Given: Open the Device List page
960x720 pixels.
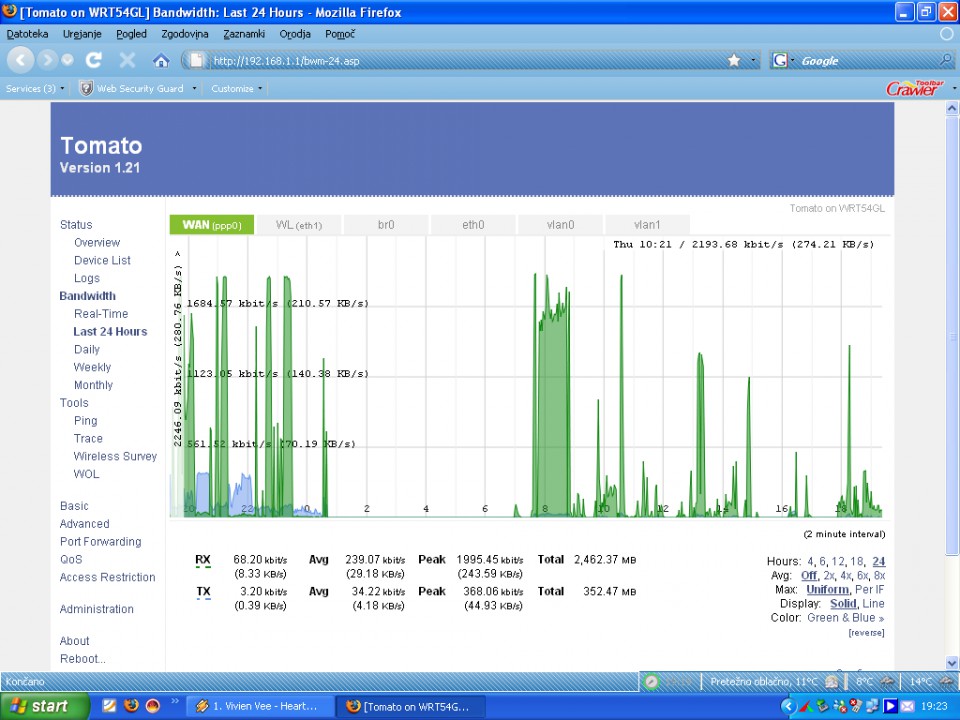Looking at the screenshot, I should click(102, 260).
